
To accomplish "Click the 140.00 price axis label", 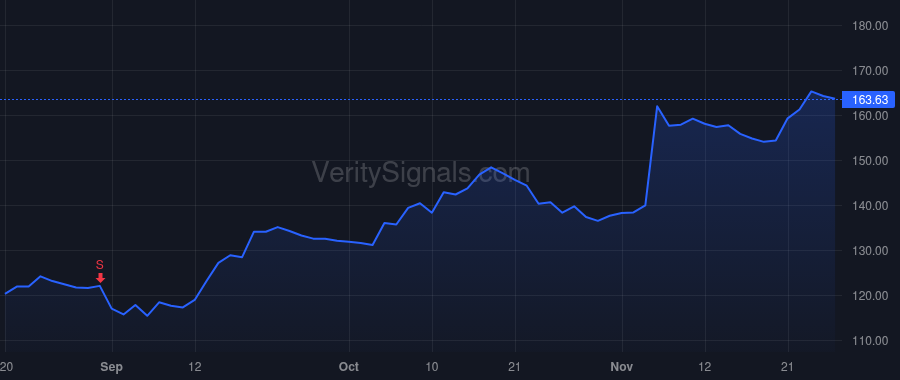I will [x=870, y=205].
